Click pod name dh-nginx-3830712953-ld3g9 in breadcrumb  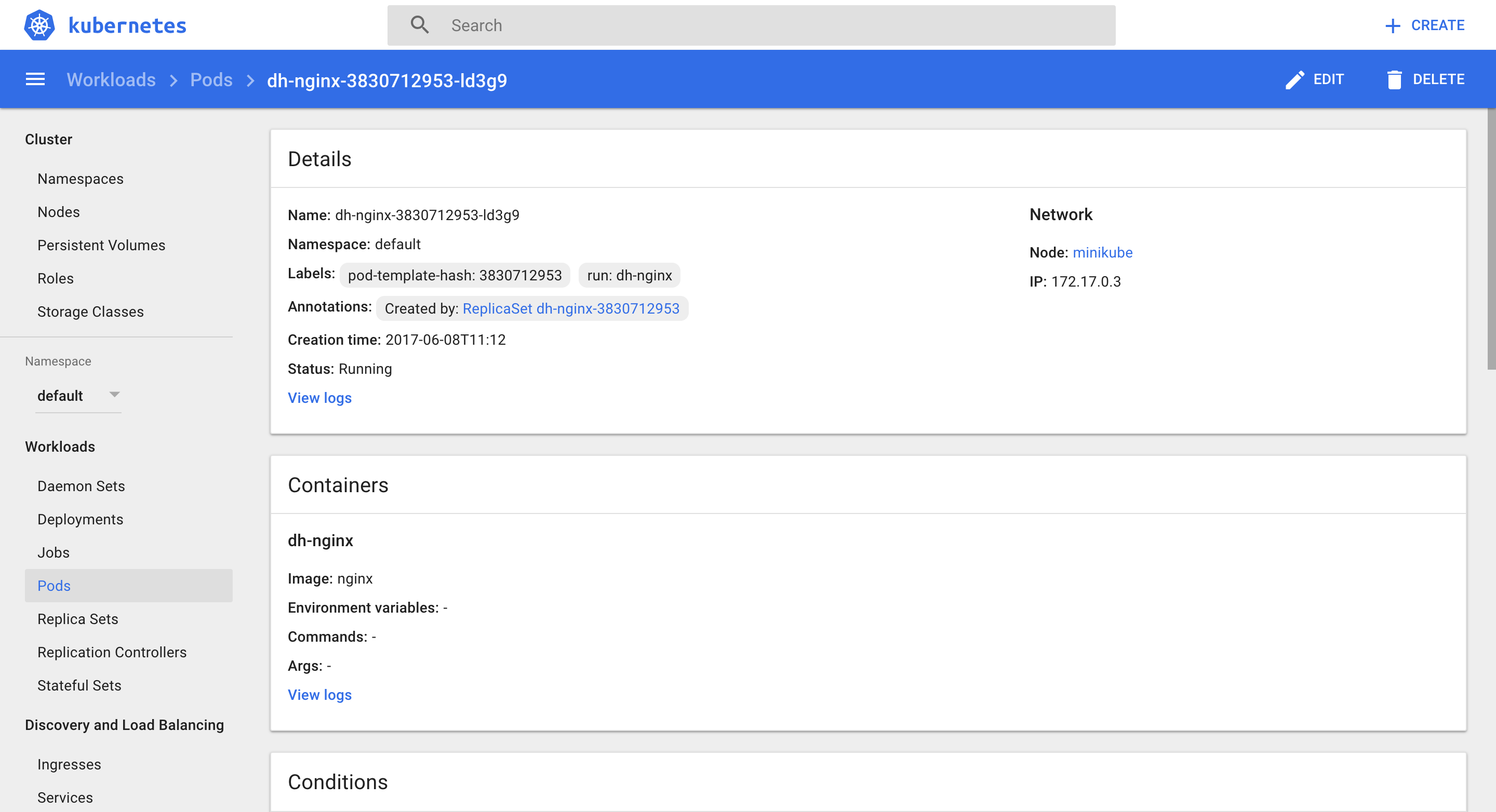(x=387, y=80)
